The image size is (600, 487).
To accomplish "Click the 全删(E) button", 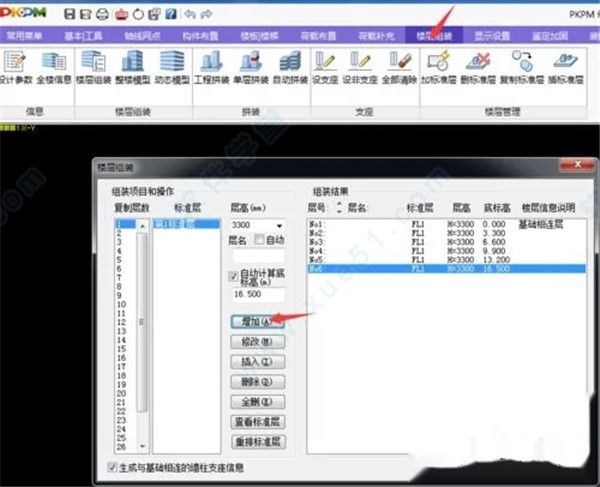I will pyautogui.click(x=258, y=402).
